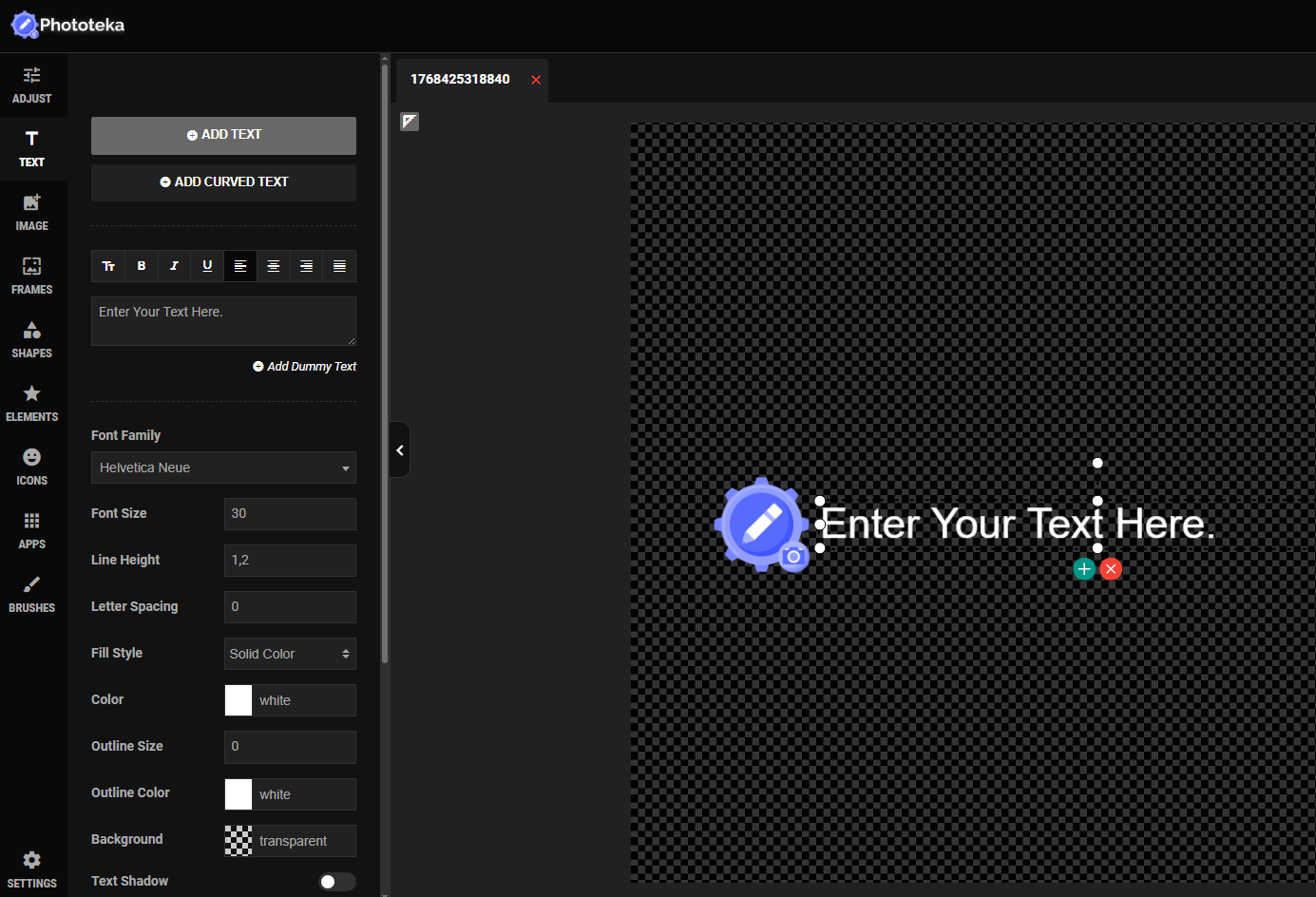Open the Image tool panel
Viewport: 1316px width, 897px height.
[32, 212]
